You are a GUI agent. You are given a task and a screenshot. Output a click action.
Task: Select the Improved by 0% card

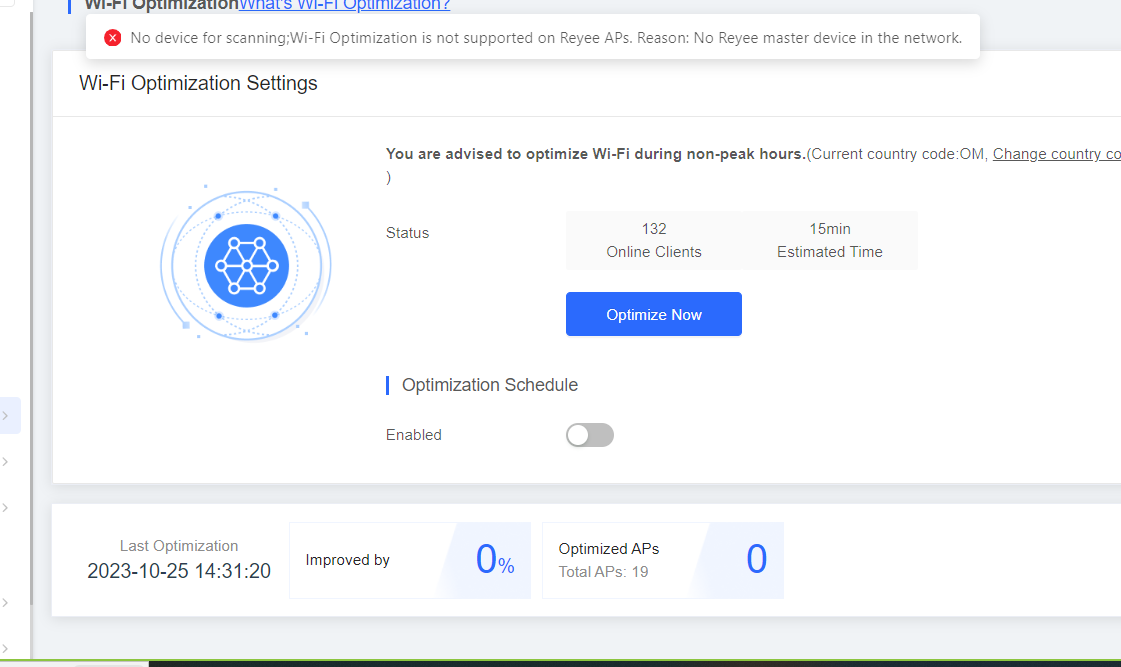point(410,560)
